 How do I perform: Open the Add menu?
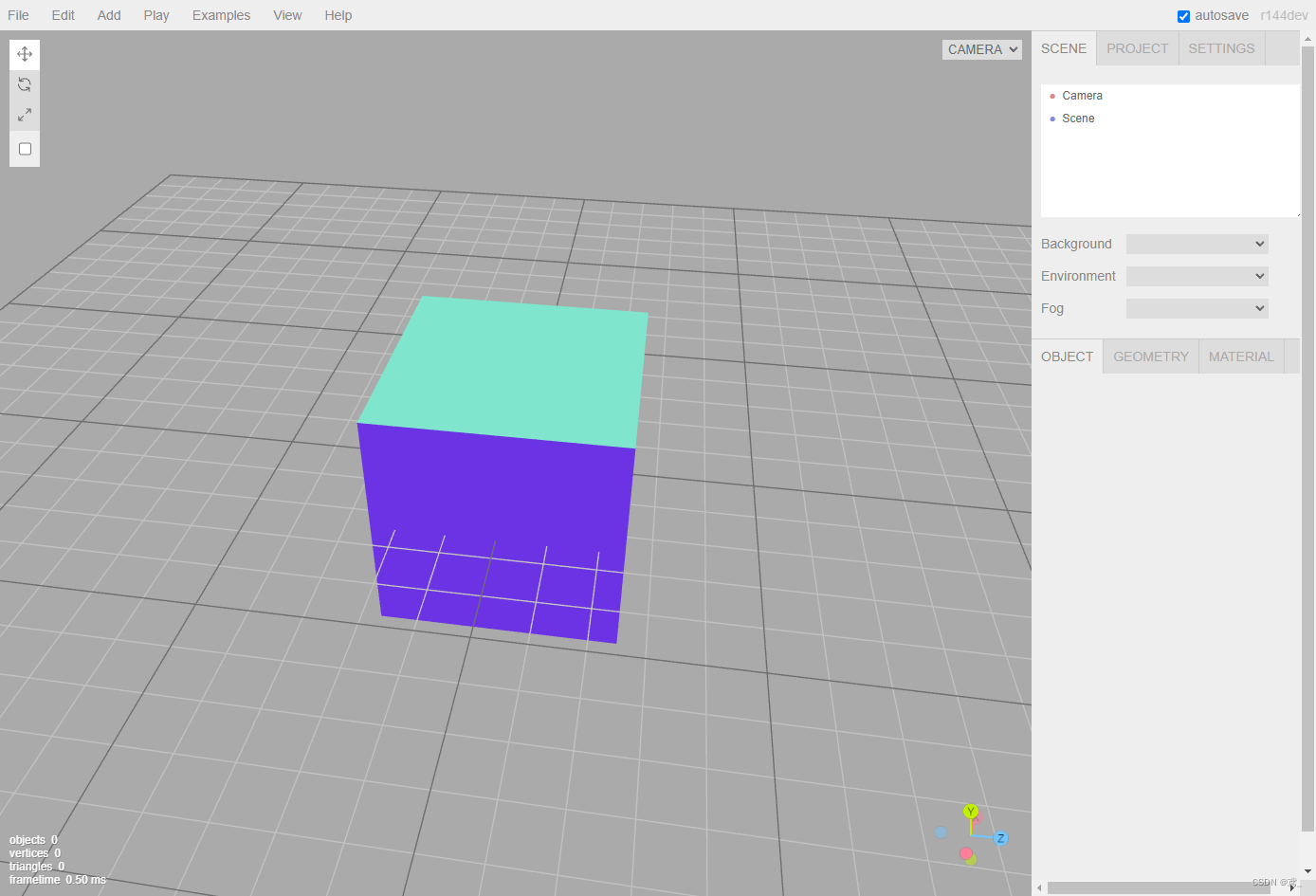(109, 15)
